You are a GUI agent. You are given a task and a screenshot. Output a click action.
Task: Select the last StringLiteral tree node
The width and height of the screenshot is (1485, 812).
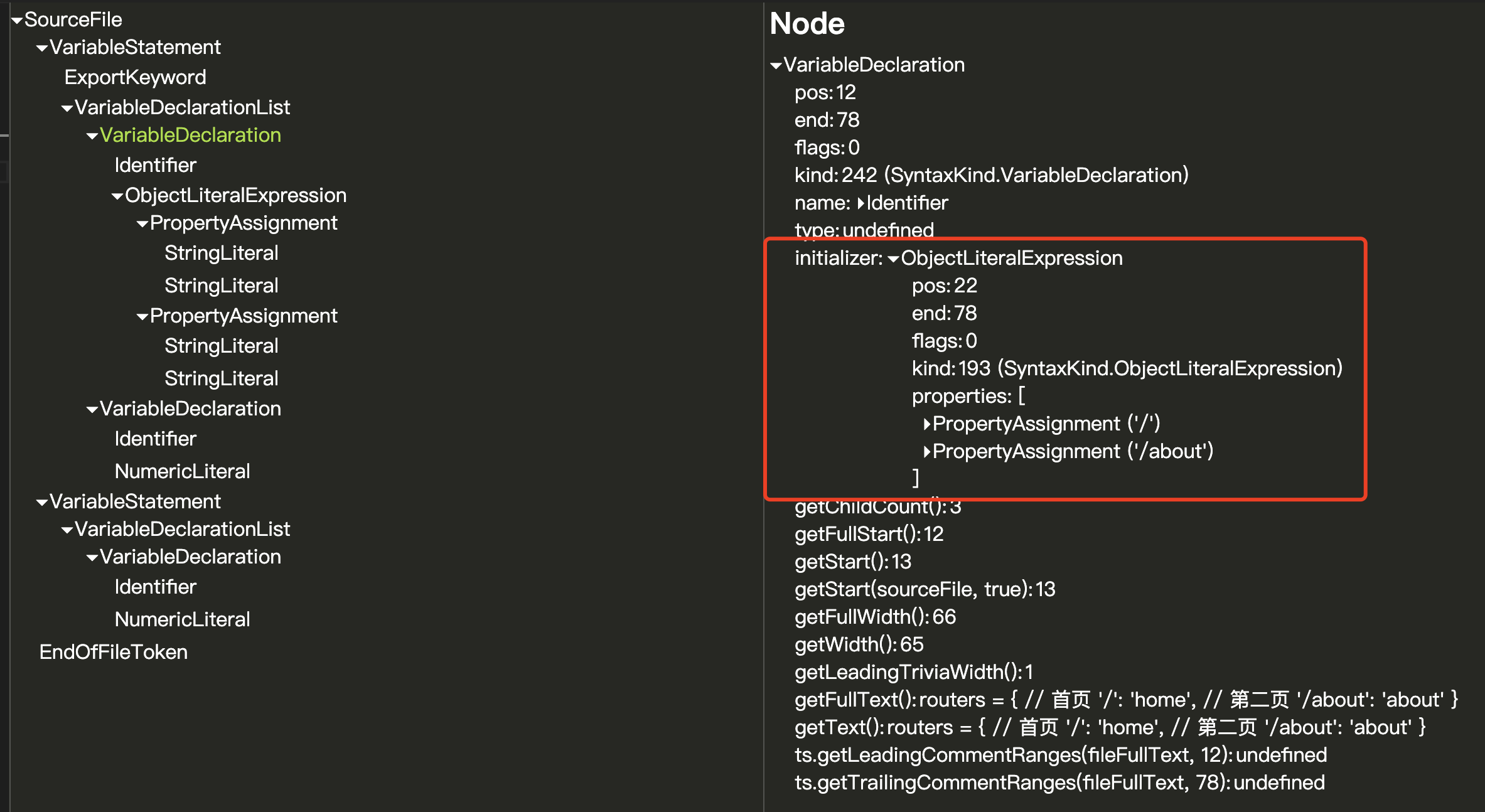tap(221, 378)
